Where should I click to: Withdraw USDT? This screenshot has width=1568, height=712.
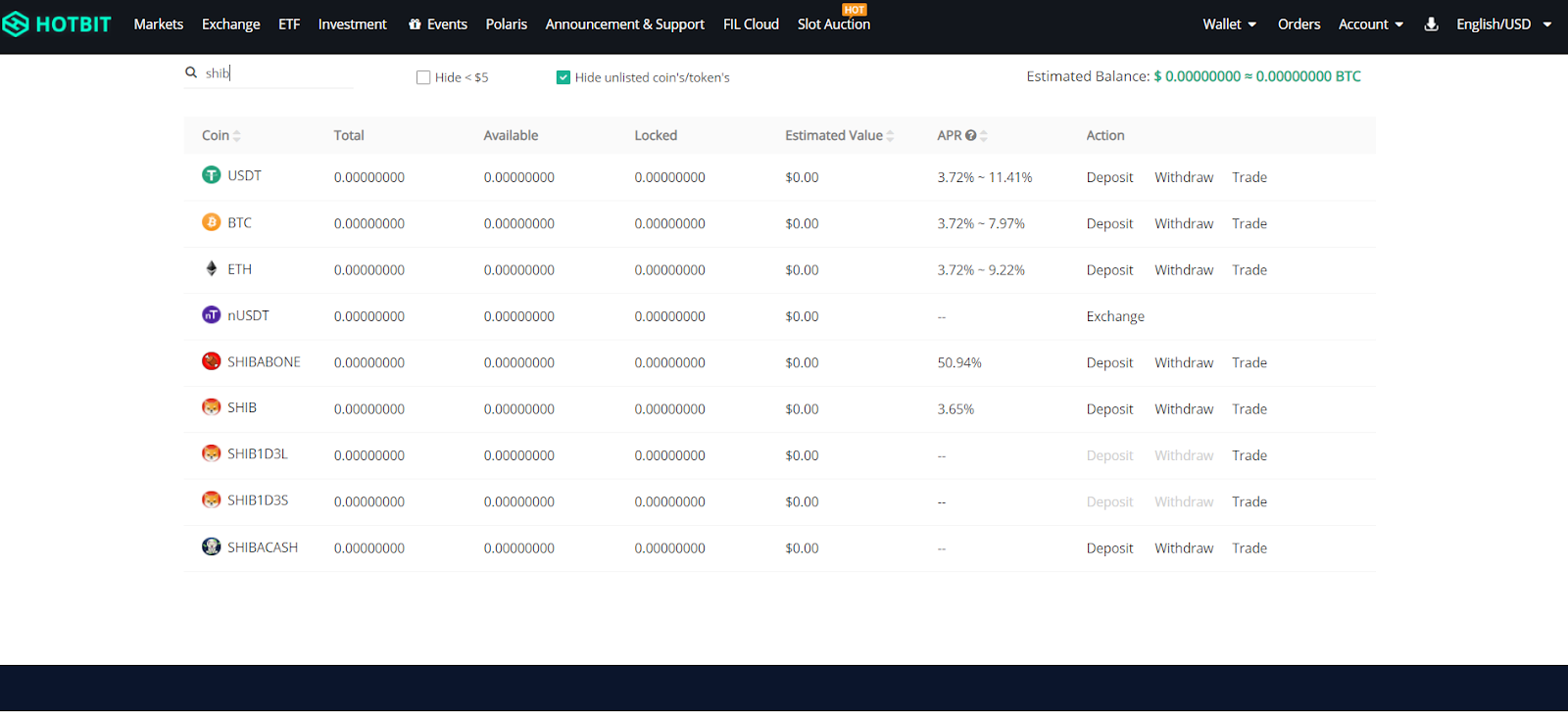coord(1184,177)
